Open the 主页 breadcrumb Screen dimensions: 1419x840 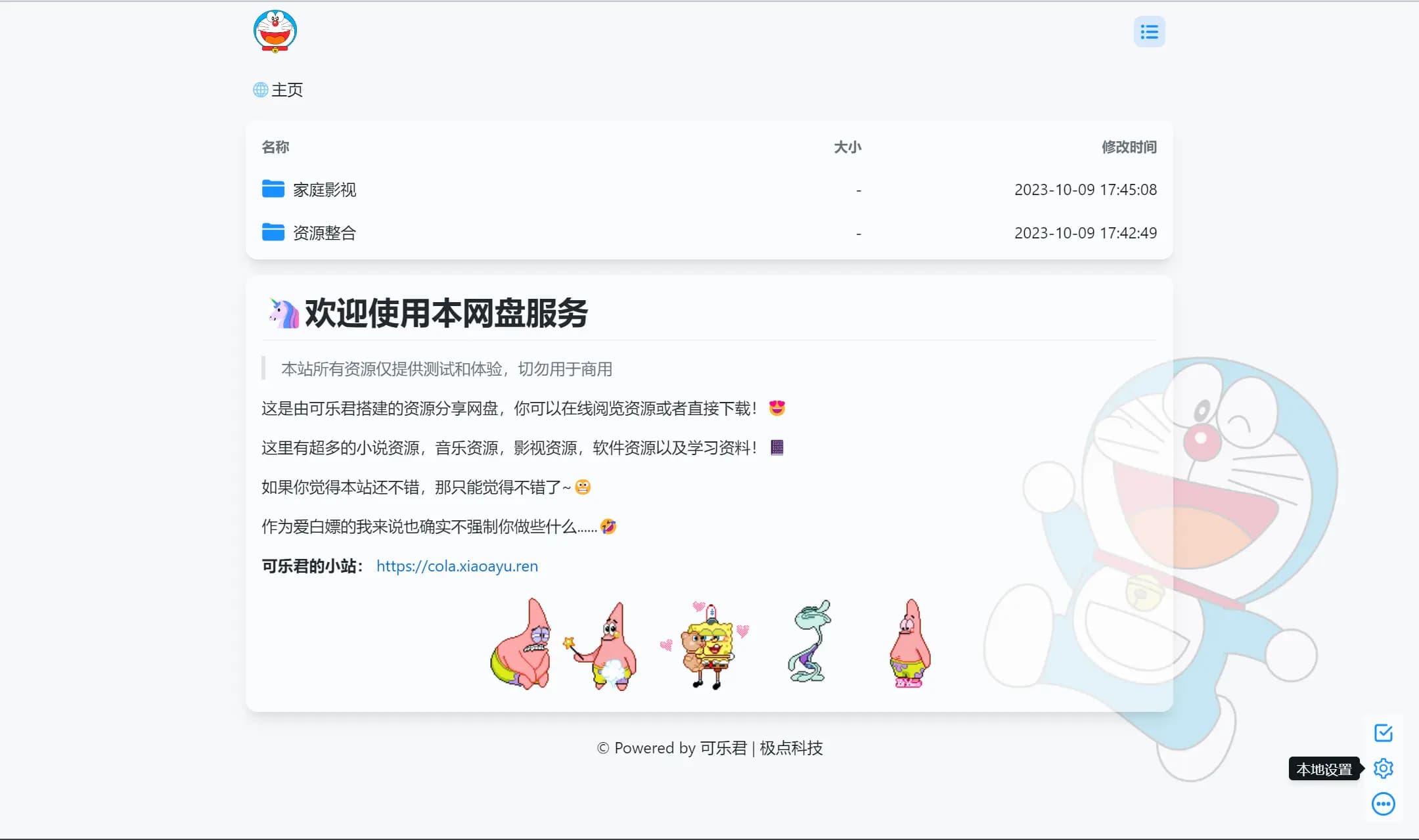[287, 89]
